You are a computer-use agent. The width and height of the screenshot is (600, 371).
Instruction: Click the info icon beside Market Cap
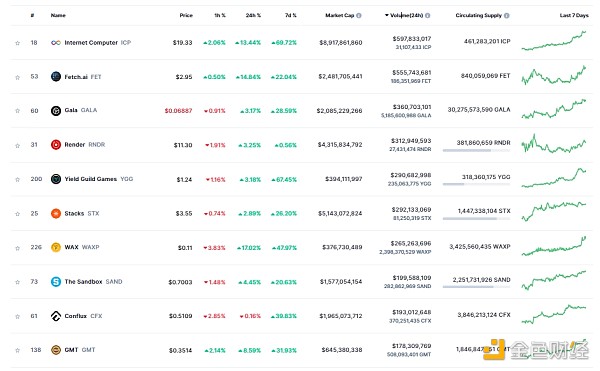click(x=359, y=16)
